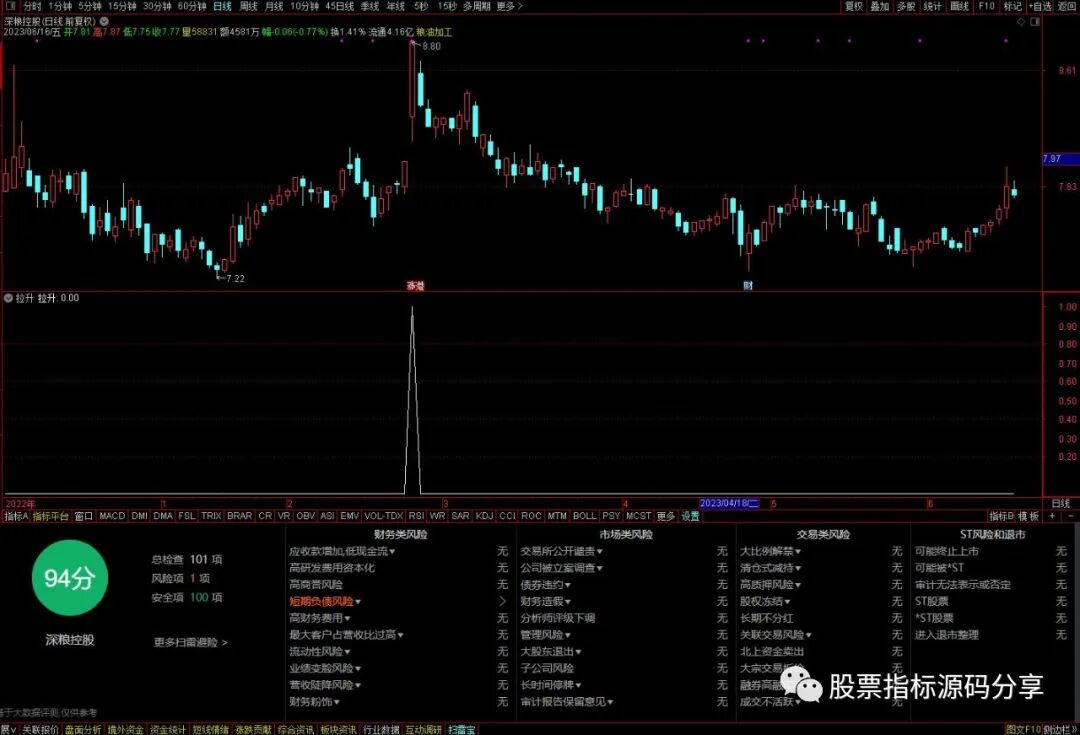Add stock with +自选 button
This screenshot has width=1080, height=735.
click(1040, 6)
